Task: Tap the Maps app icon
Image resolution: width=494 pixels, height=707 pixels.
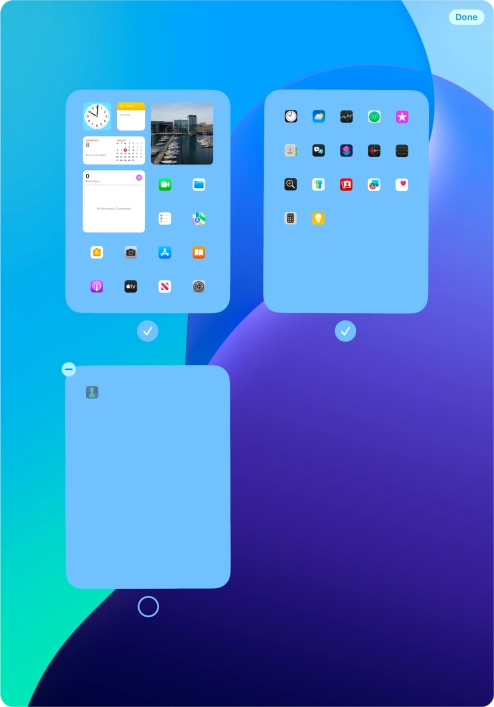Action: (199, 219)
